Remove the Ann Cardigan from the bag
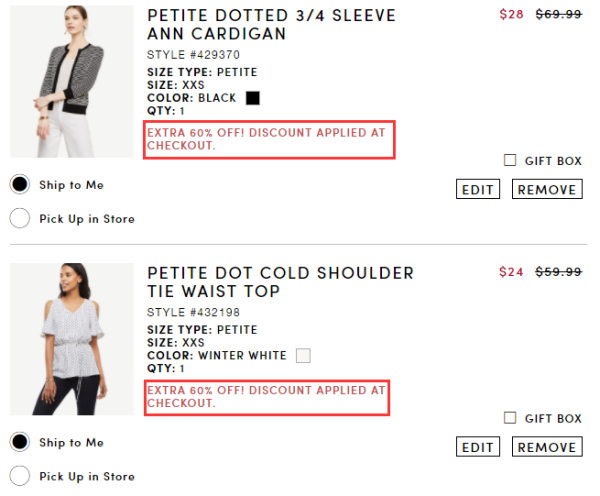 547,189
